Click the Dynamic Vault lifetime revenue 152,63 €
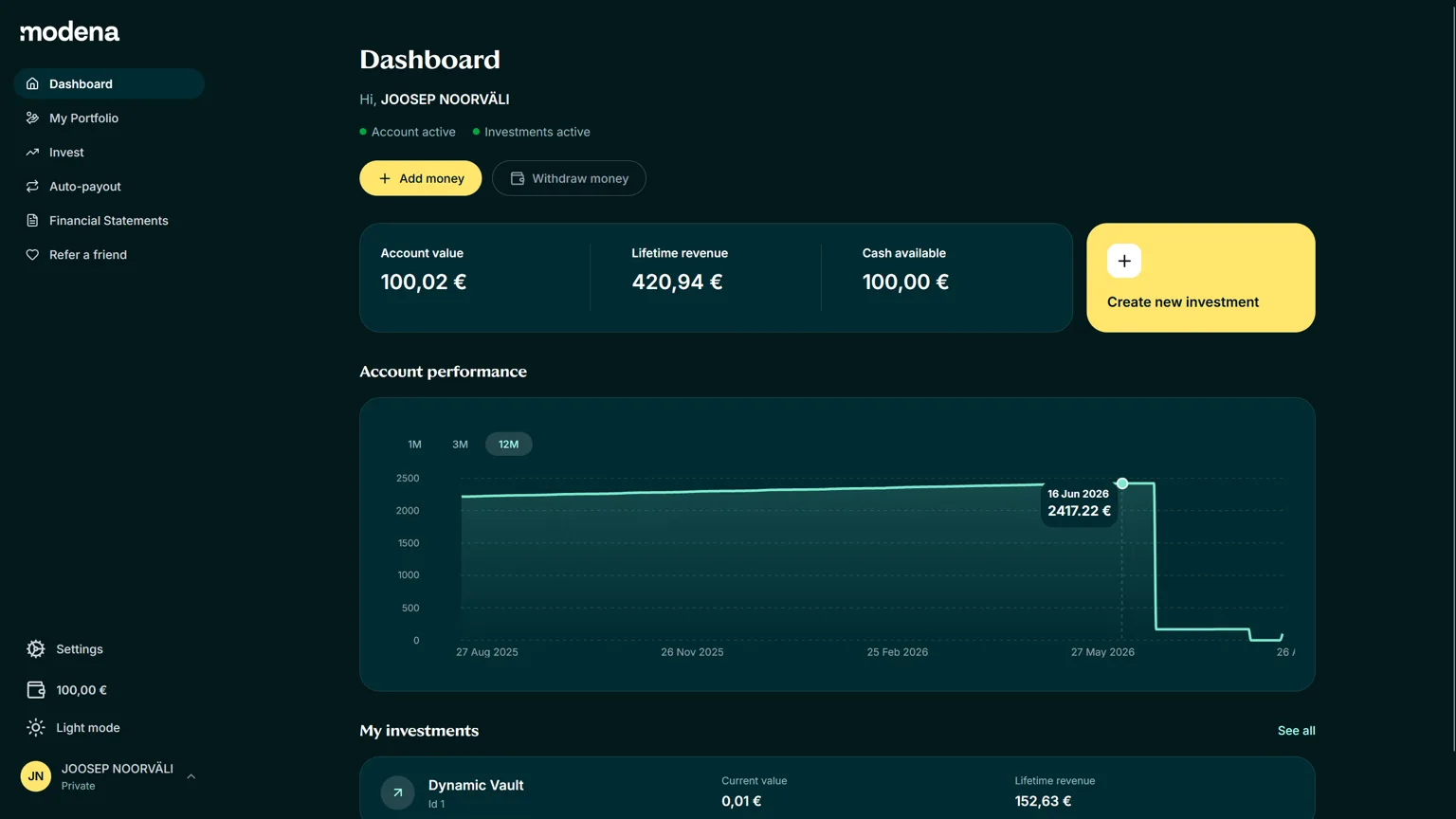1456x819 pixels. click(1043, 801)
